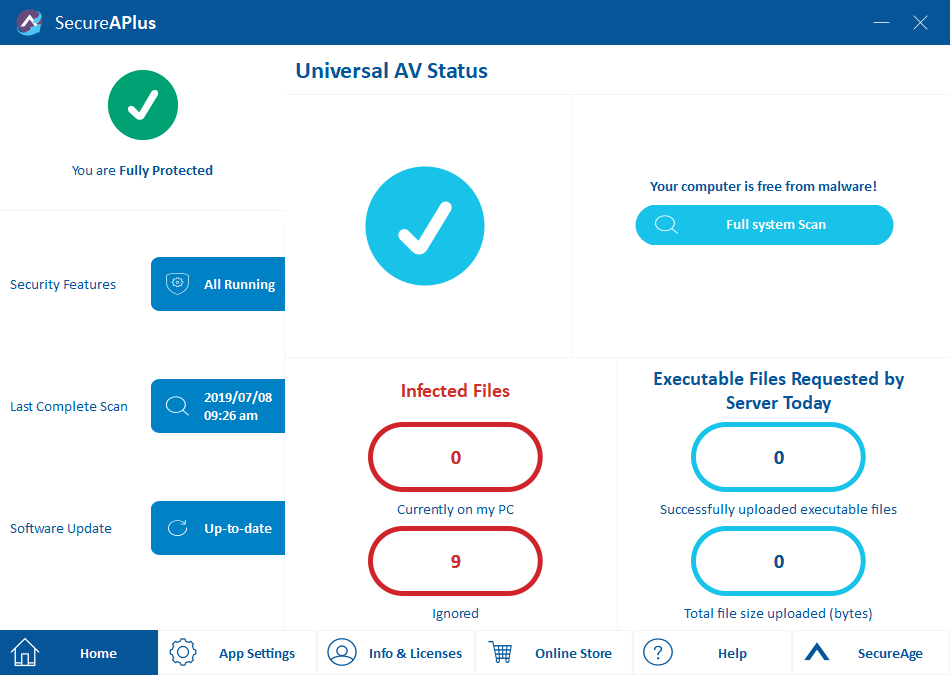
Task: Start a Full system Scan
Action: click(x=764, y=225)
